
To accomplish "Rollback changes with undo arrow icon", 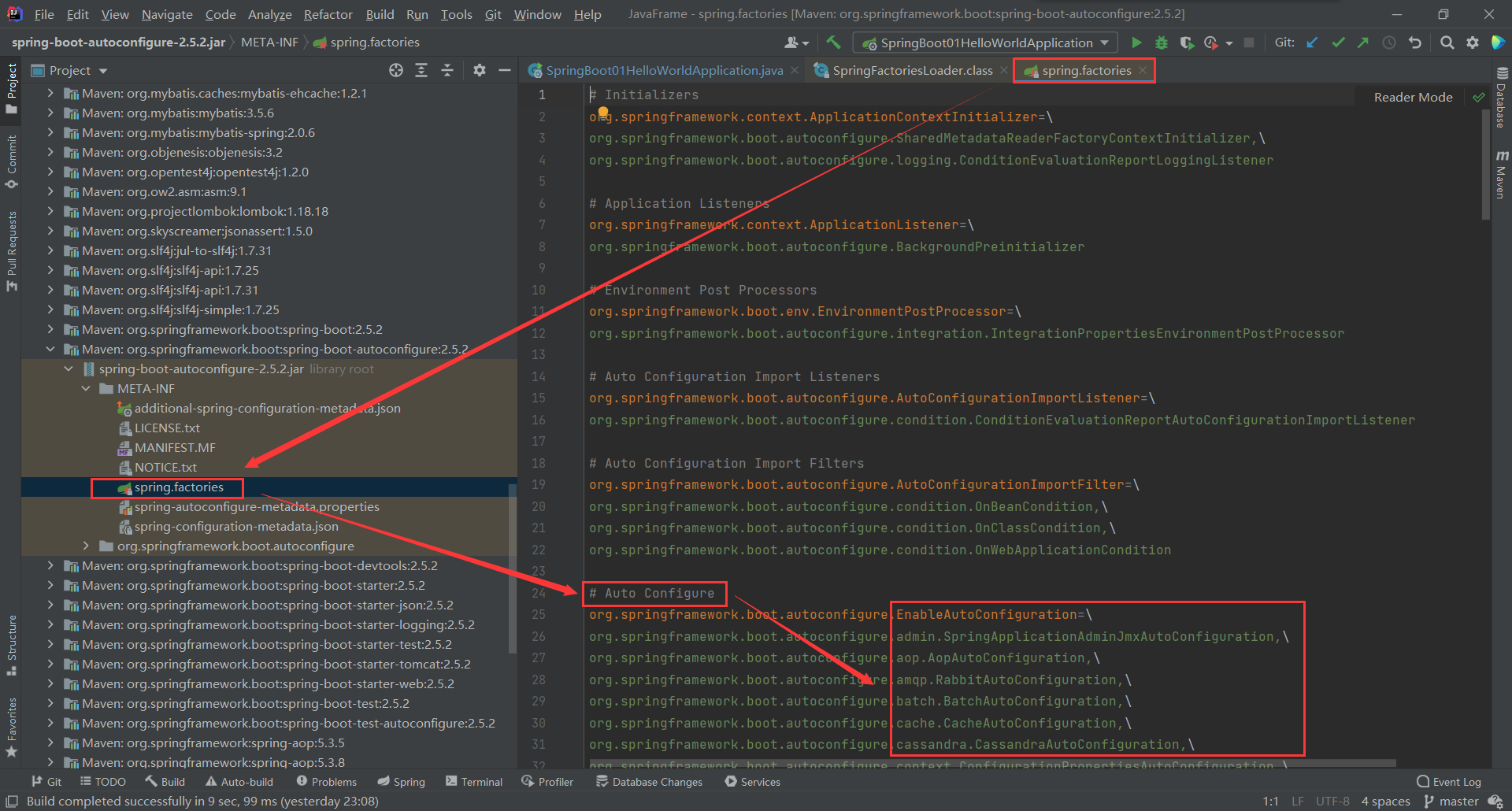I will point(1415,43).
